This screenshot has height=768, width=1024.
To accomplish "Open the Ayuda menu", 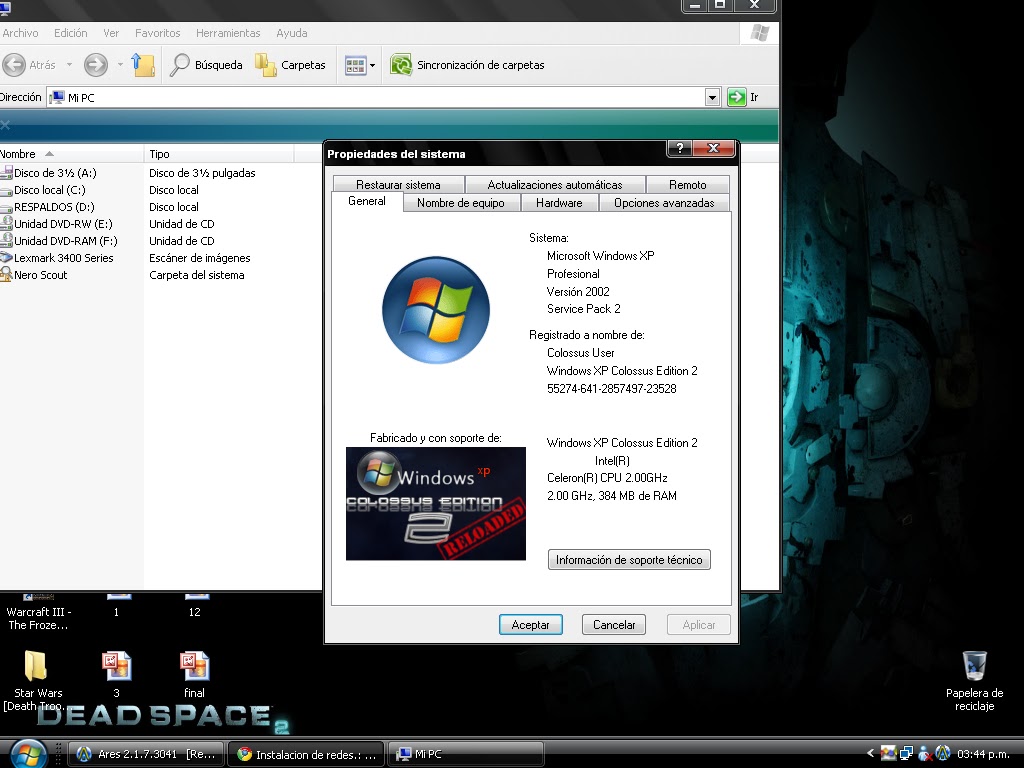I will click(x=291, y=33).
